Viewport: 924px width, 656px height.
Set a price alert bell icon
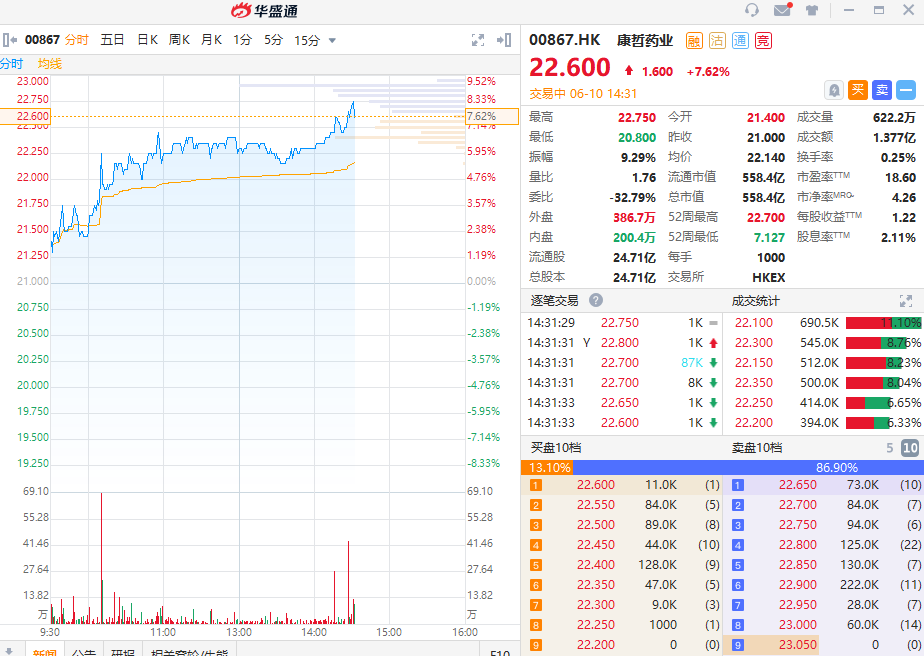pyautogui.click(x=834, y=90)
